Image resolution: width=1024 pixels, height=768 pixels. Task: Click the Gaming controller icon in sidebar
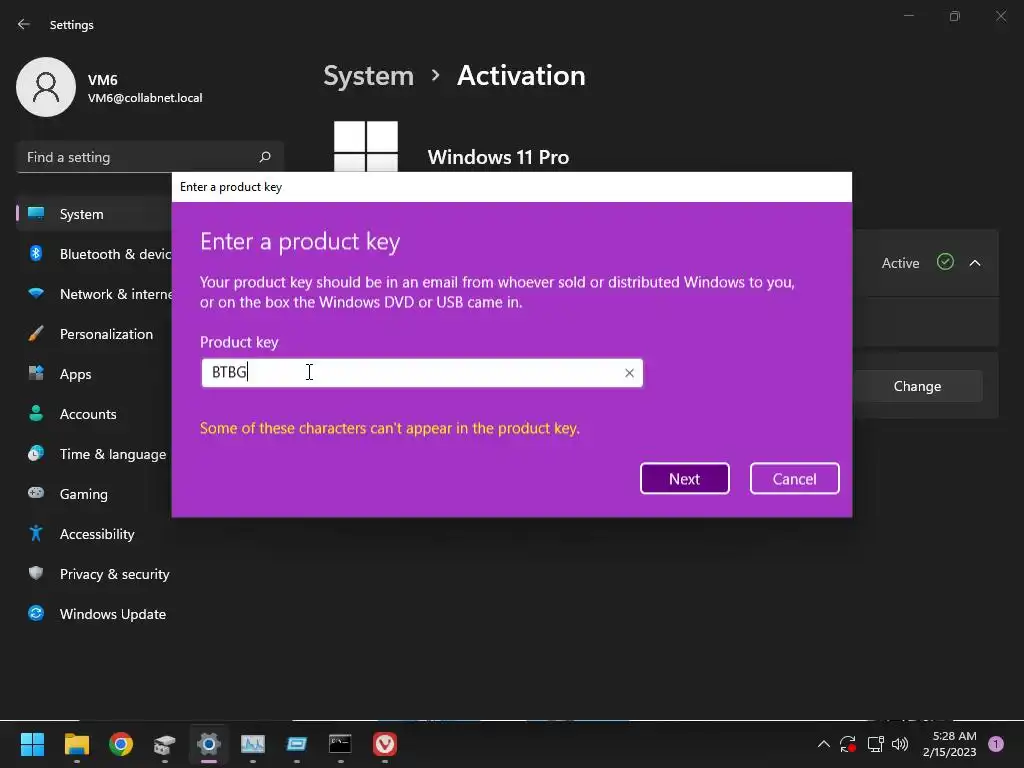tap(36, 493)
